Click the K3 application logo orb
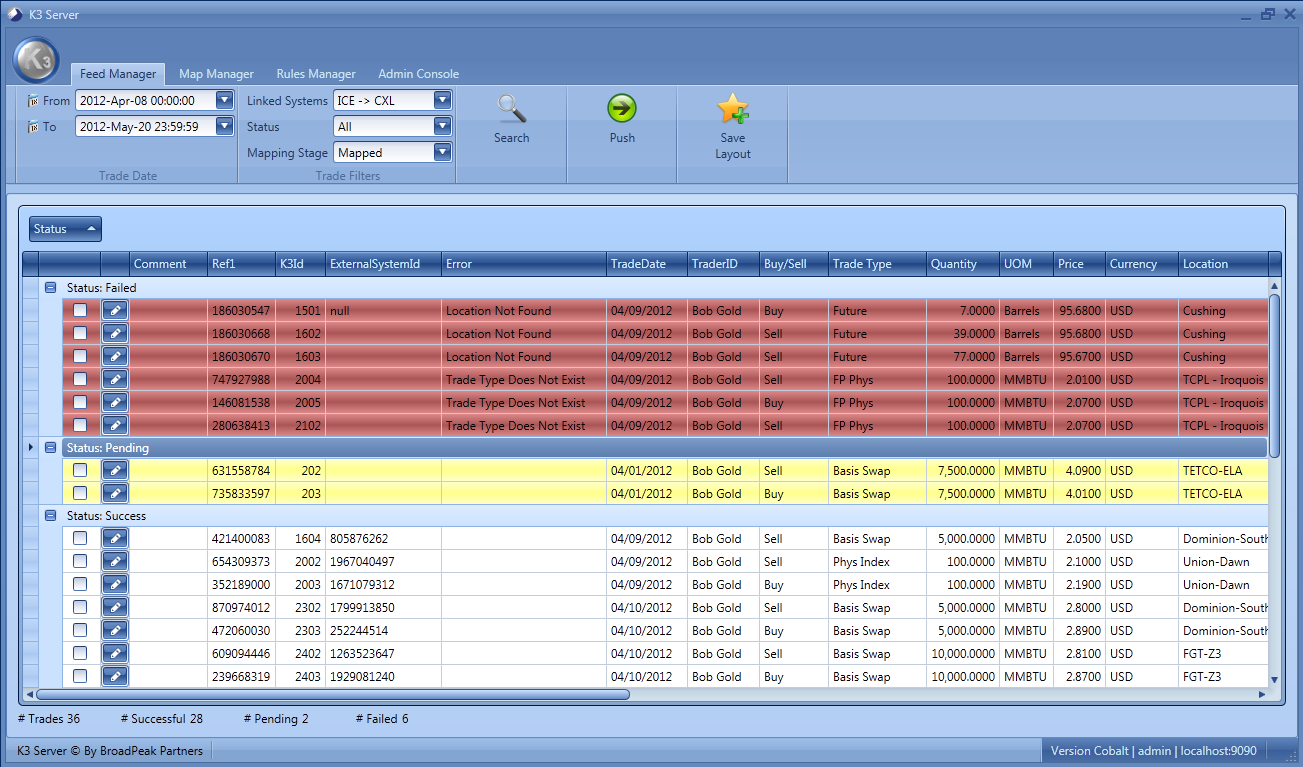This screenshot has height=767, width=1303. coord(36,60)
